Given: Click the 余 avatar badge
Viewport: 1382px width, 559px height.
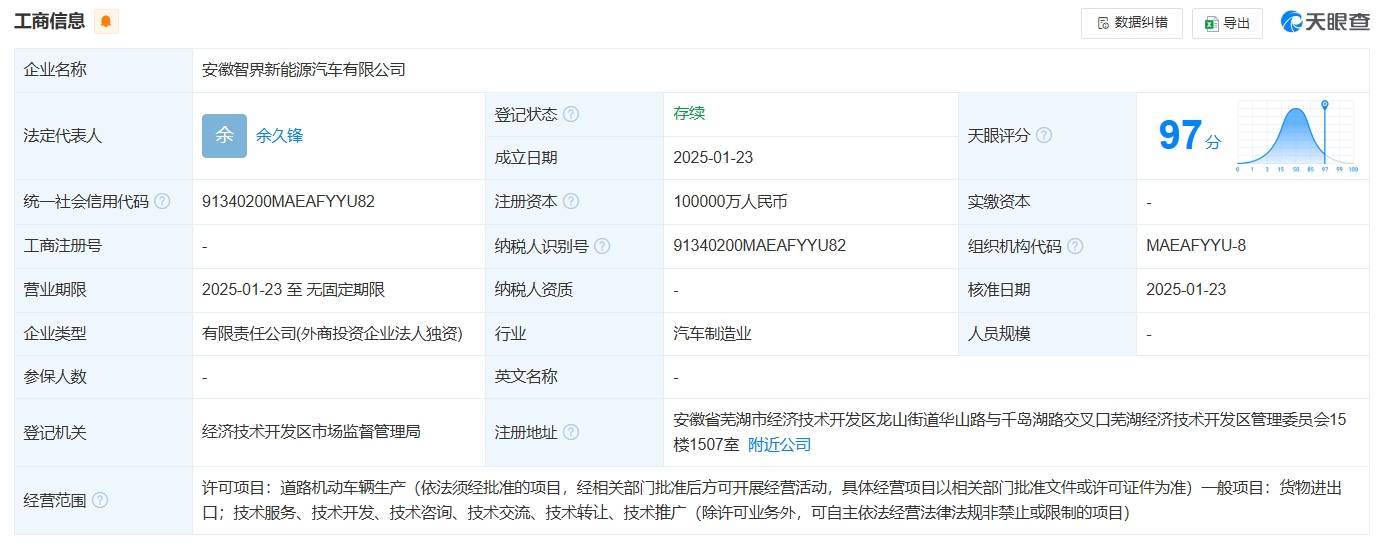Looking at the screenshot, I should pos(224,136).
